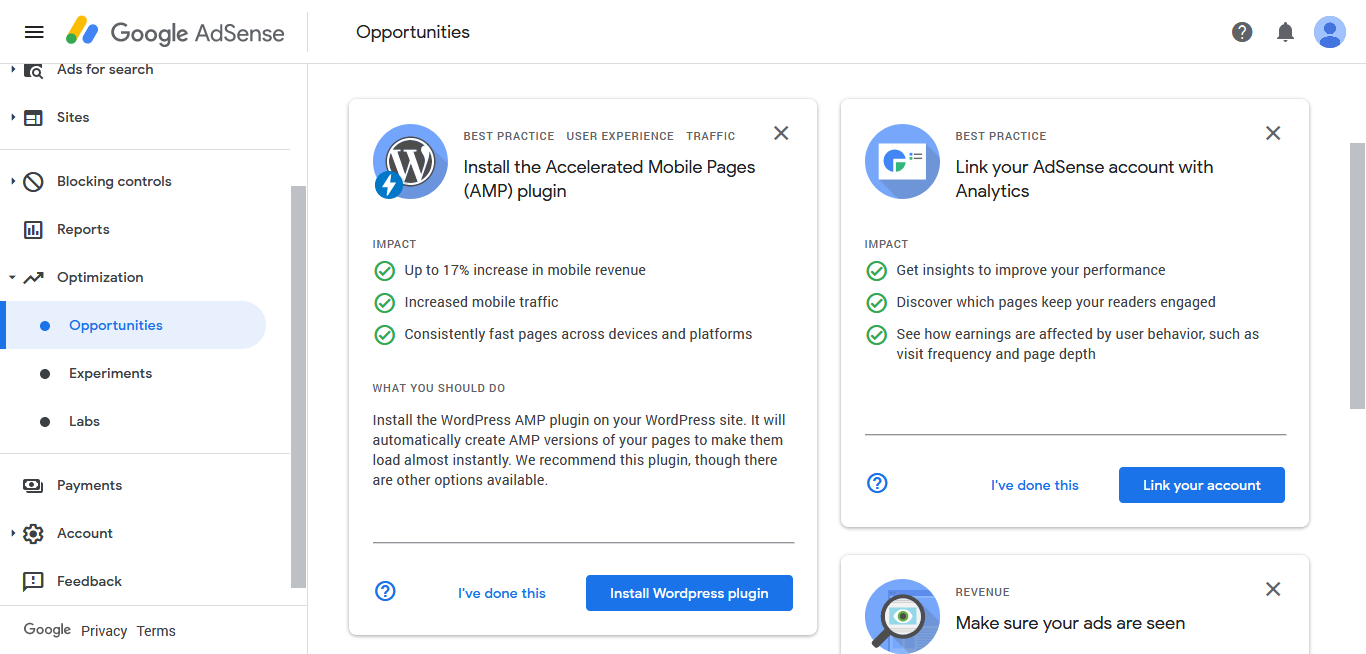This screenshot has height=654, width=1366.
Task: Click the sidebar vertical scrollbar
Action: pyautogui.click(x=298, y=385)
